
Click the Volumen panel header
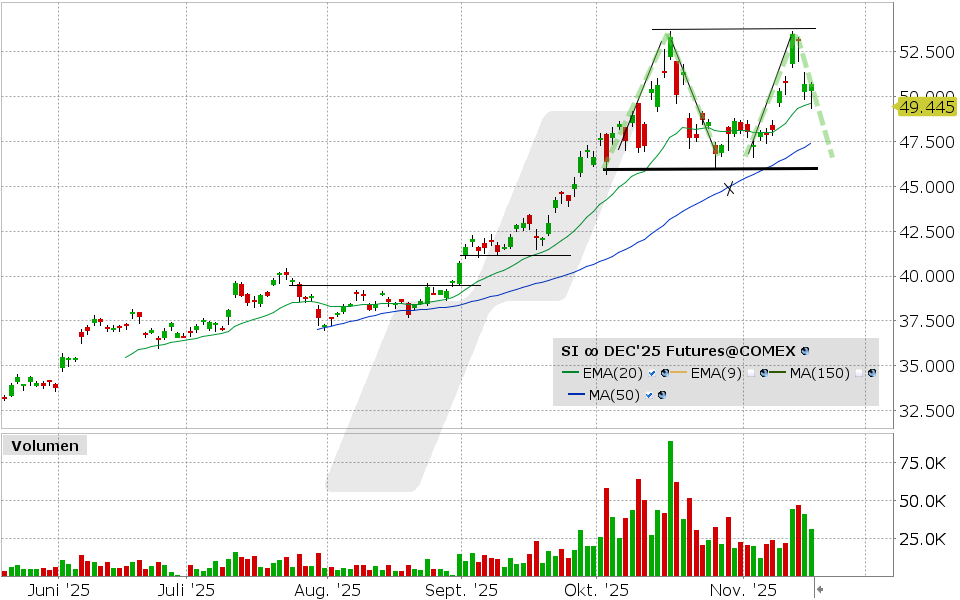44,446
